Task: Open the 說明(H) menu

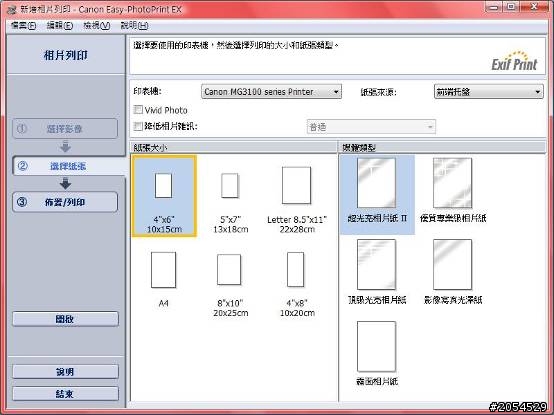Action: coord(134,25)
